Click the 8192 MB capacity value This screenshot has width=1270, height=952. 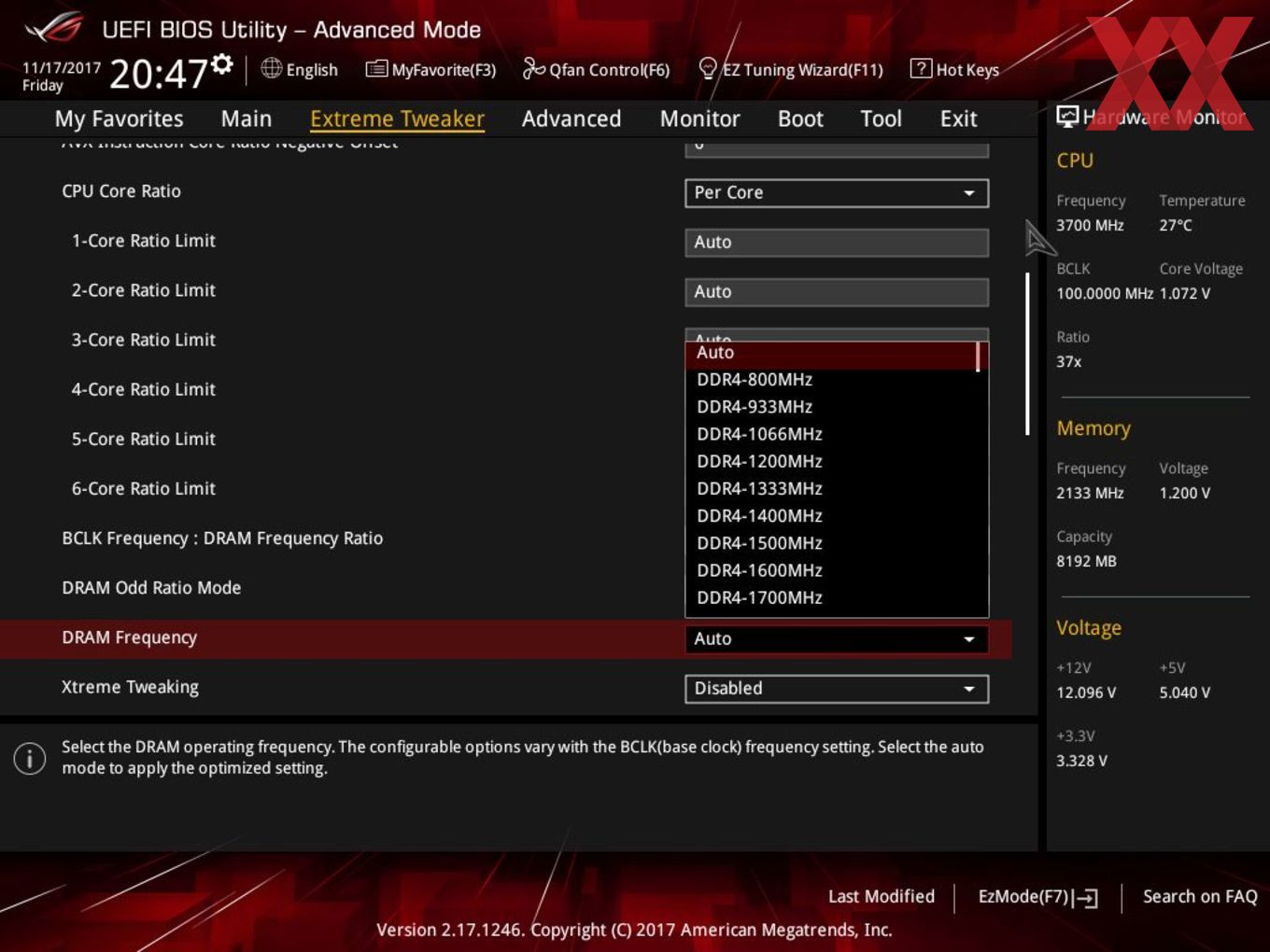point(1086,561)
